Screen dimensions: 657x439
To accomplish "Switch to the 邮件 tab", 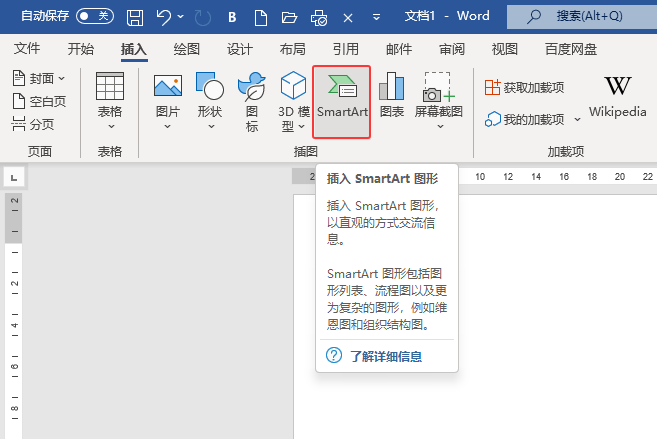I will click(399, 49).
